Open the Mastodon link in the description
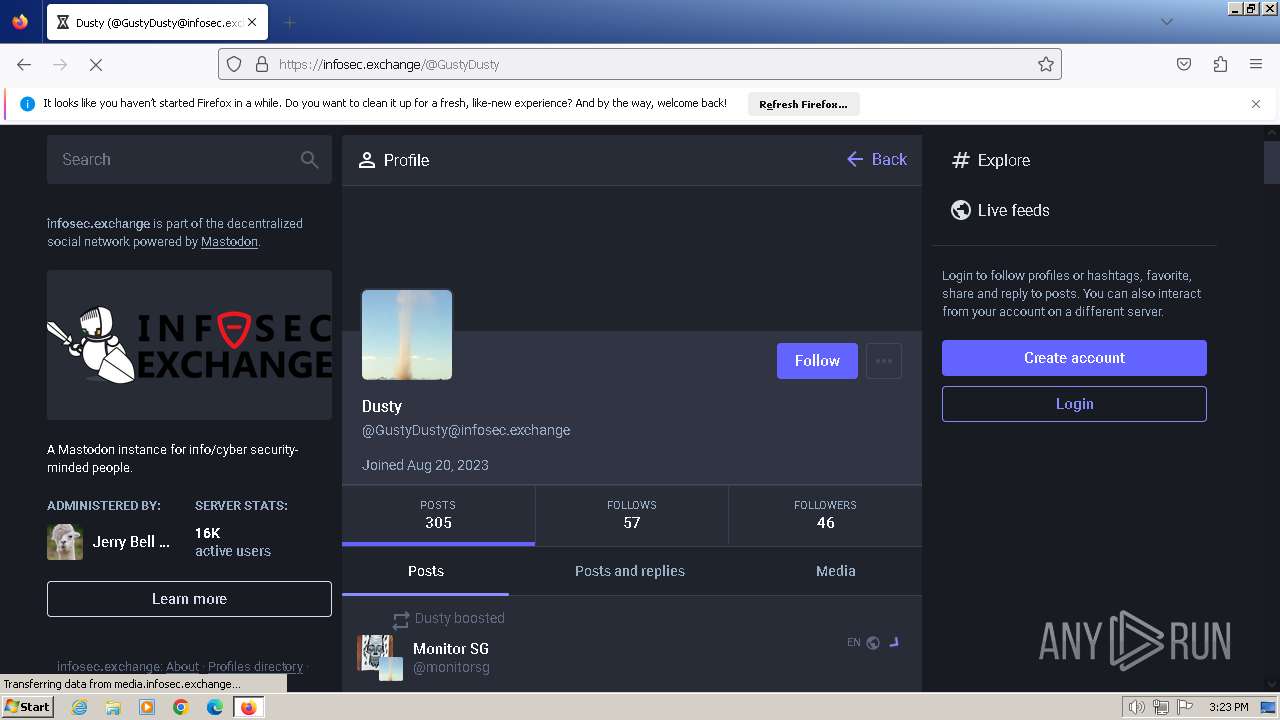This screenshot has height=720, width=1280. pyautogui.click(x=229, y=242)
